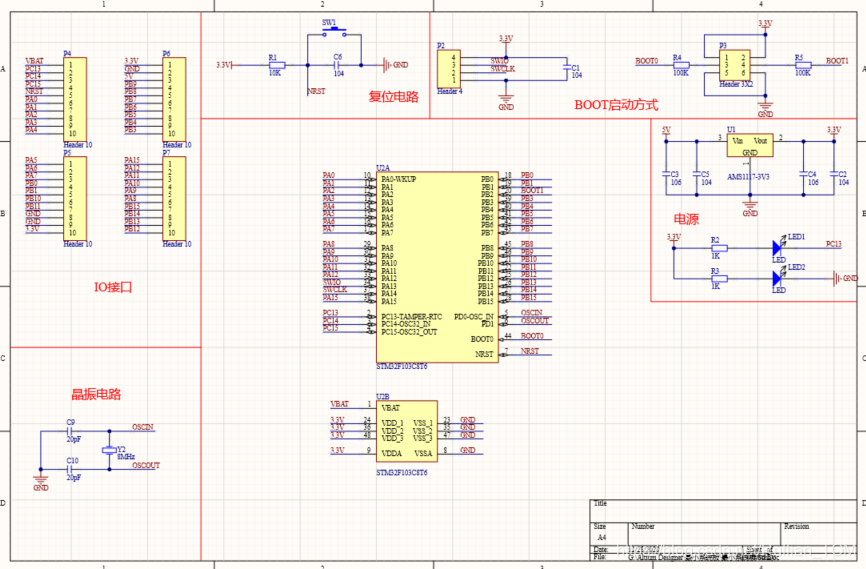Select the Y2 8MHz crystal

(x=109, y=450)
